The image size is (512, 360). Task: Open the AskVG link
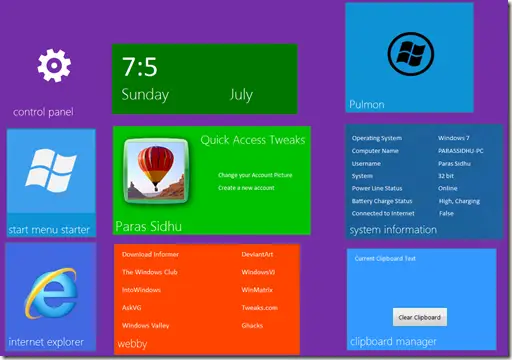point(131,307)
